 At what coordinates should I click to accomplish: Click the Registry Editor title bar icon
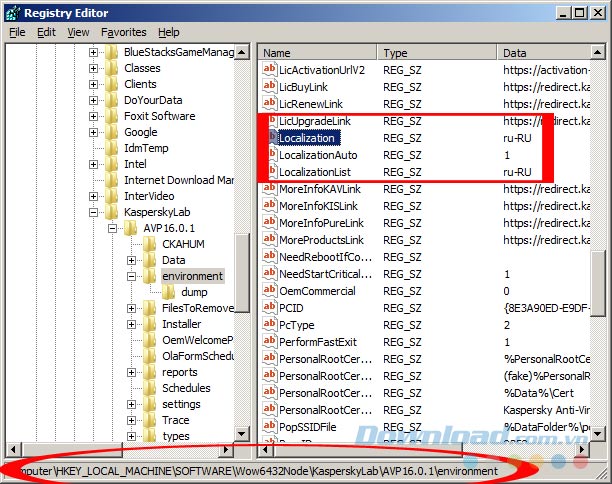pos(12,13)
